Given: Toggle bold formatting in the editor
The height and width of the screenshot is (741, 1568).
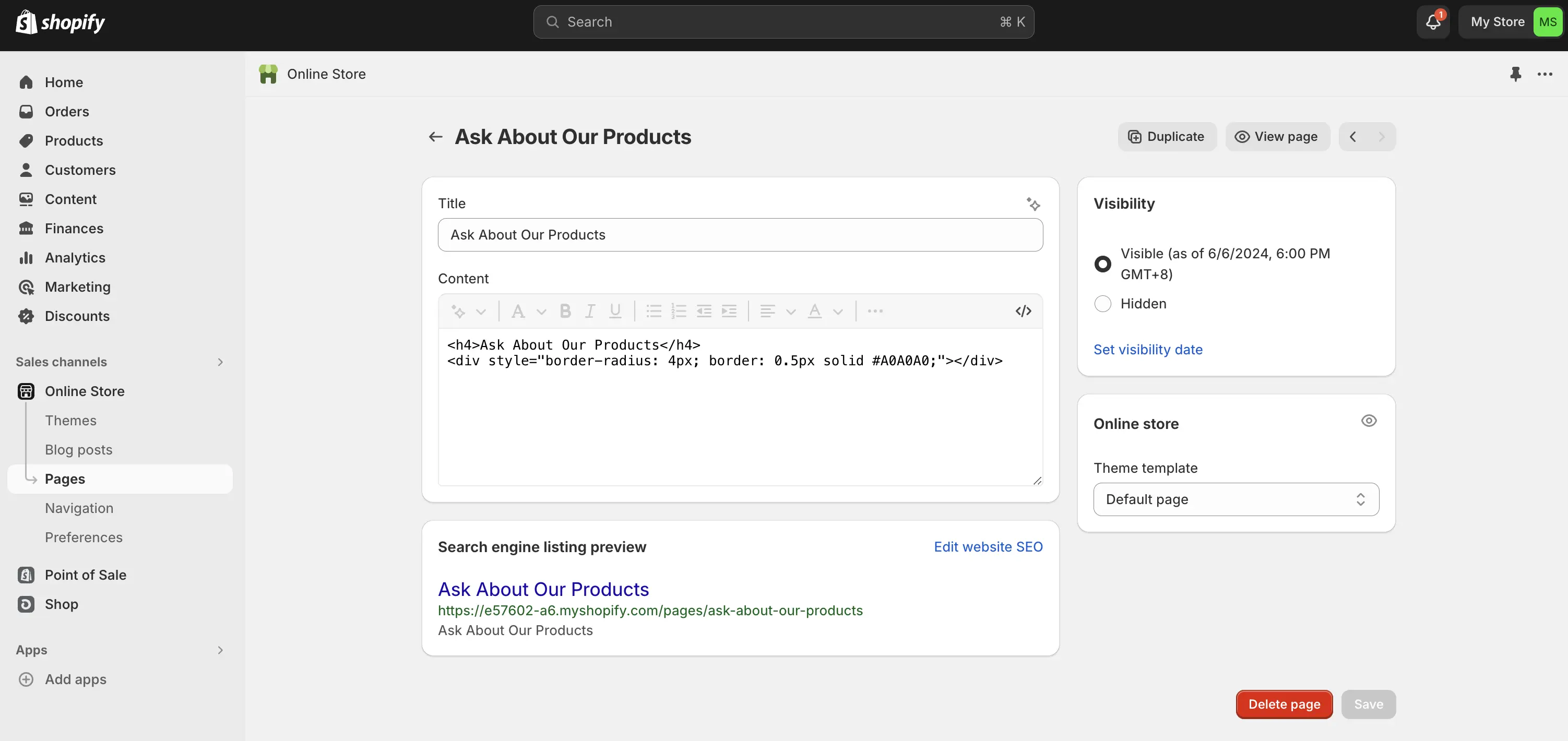Looking at the screenshot, I should click(565, 310).
